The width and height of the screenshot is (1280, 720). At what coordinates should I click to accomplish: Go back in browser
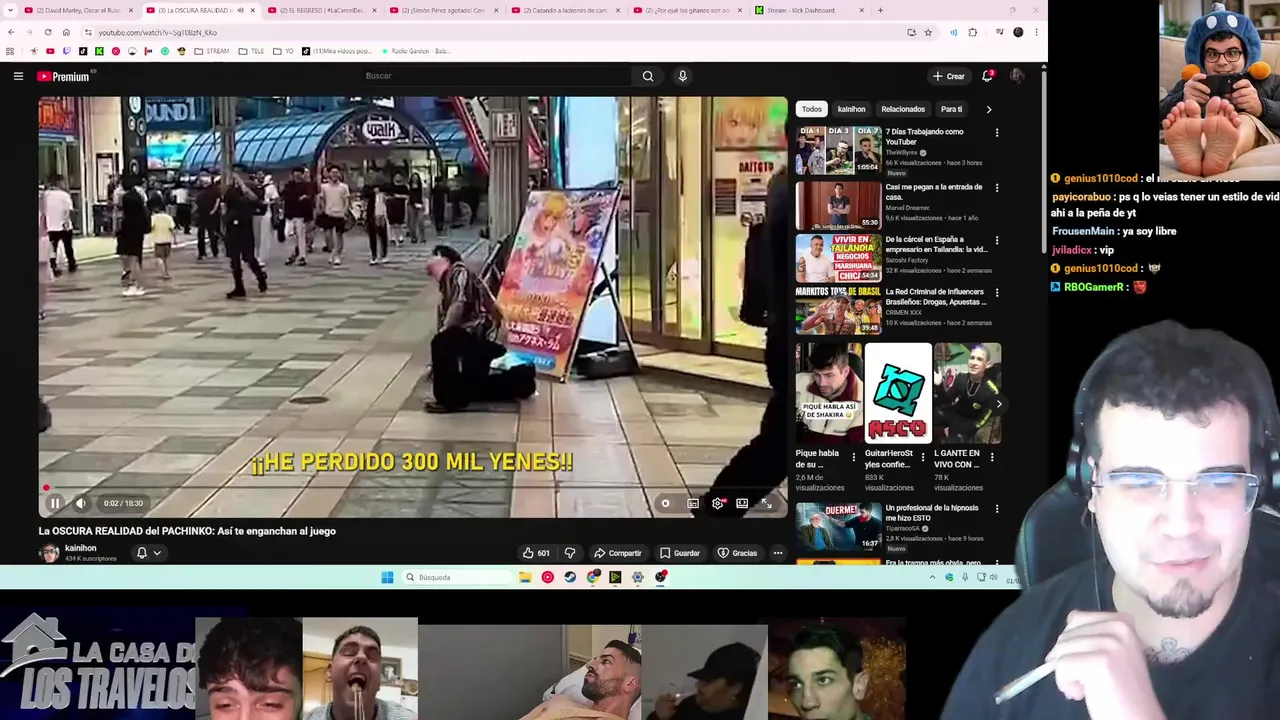pyautogui.click(x=11, y=32)
